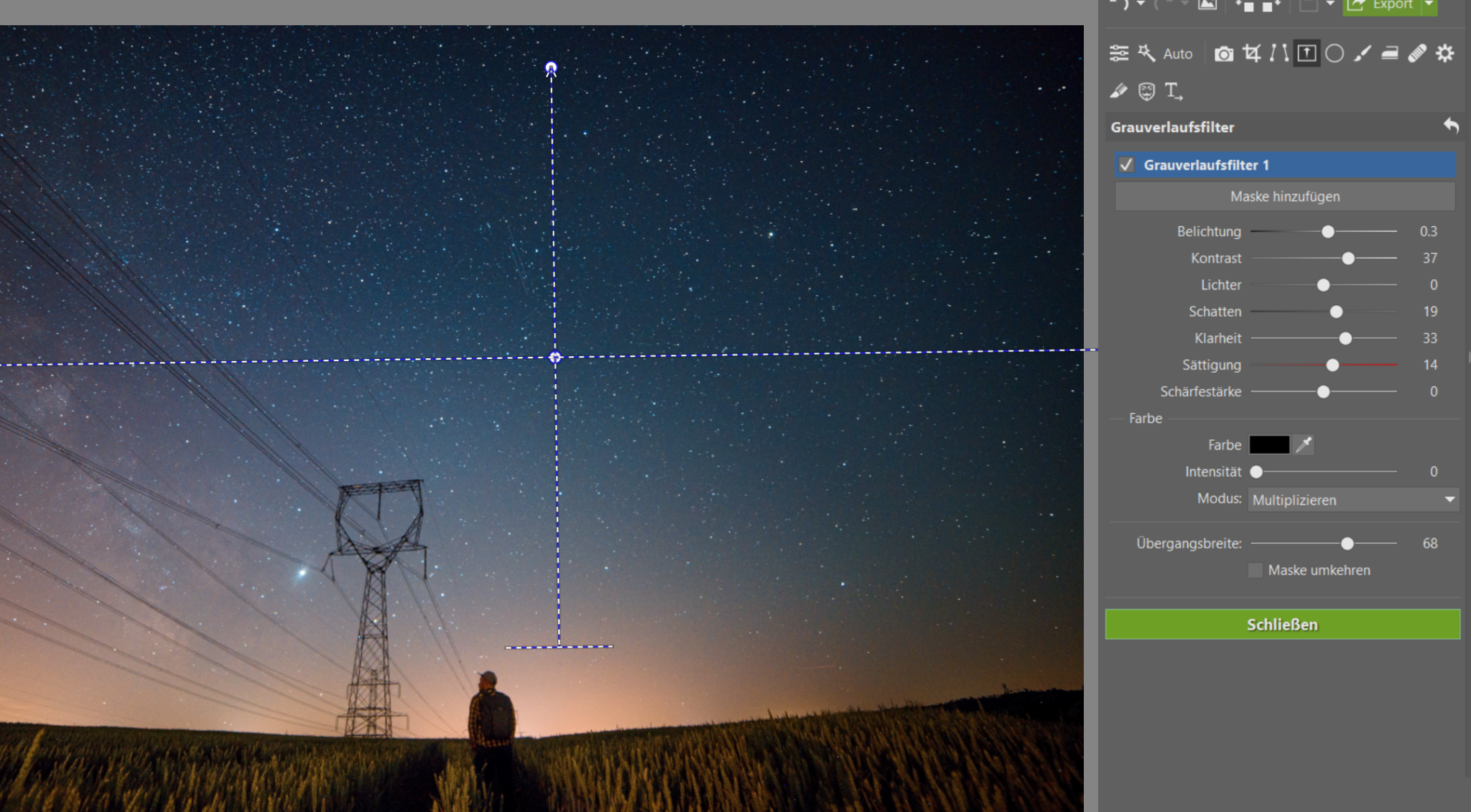Open the Export dropdown arrow
The height and width of the screenshot is (812, 1471).
pyautogui.click(x=1429, y=5)
